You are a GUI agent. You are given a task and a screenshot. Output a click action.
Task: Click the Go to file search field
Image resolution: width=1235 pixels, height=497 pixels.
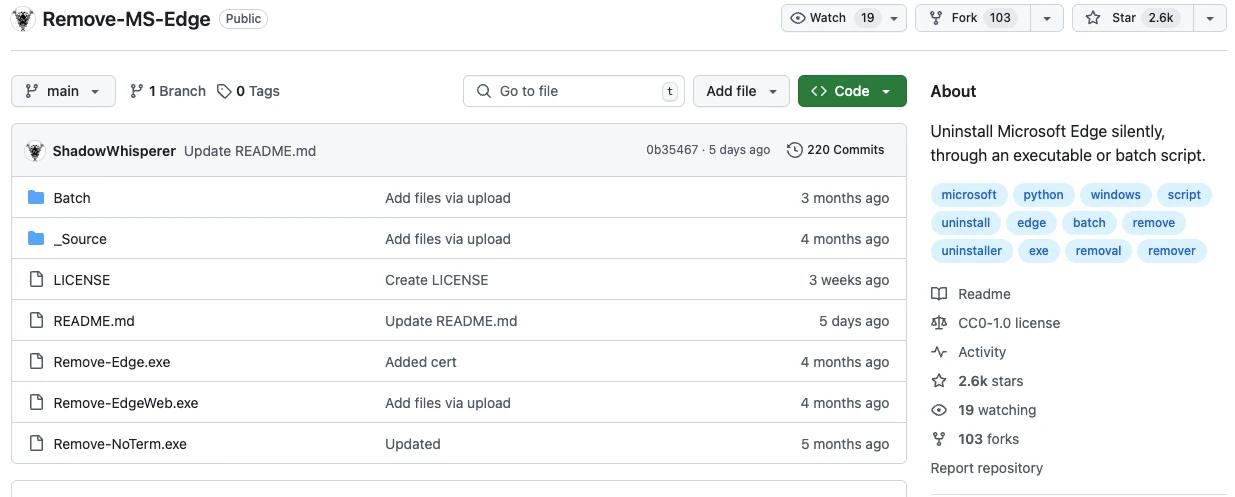coord(574,91)
